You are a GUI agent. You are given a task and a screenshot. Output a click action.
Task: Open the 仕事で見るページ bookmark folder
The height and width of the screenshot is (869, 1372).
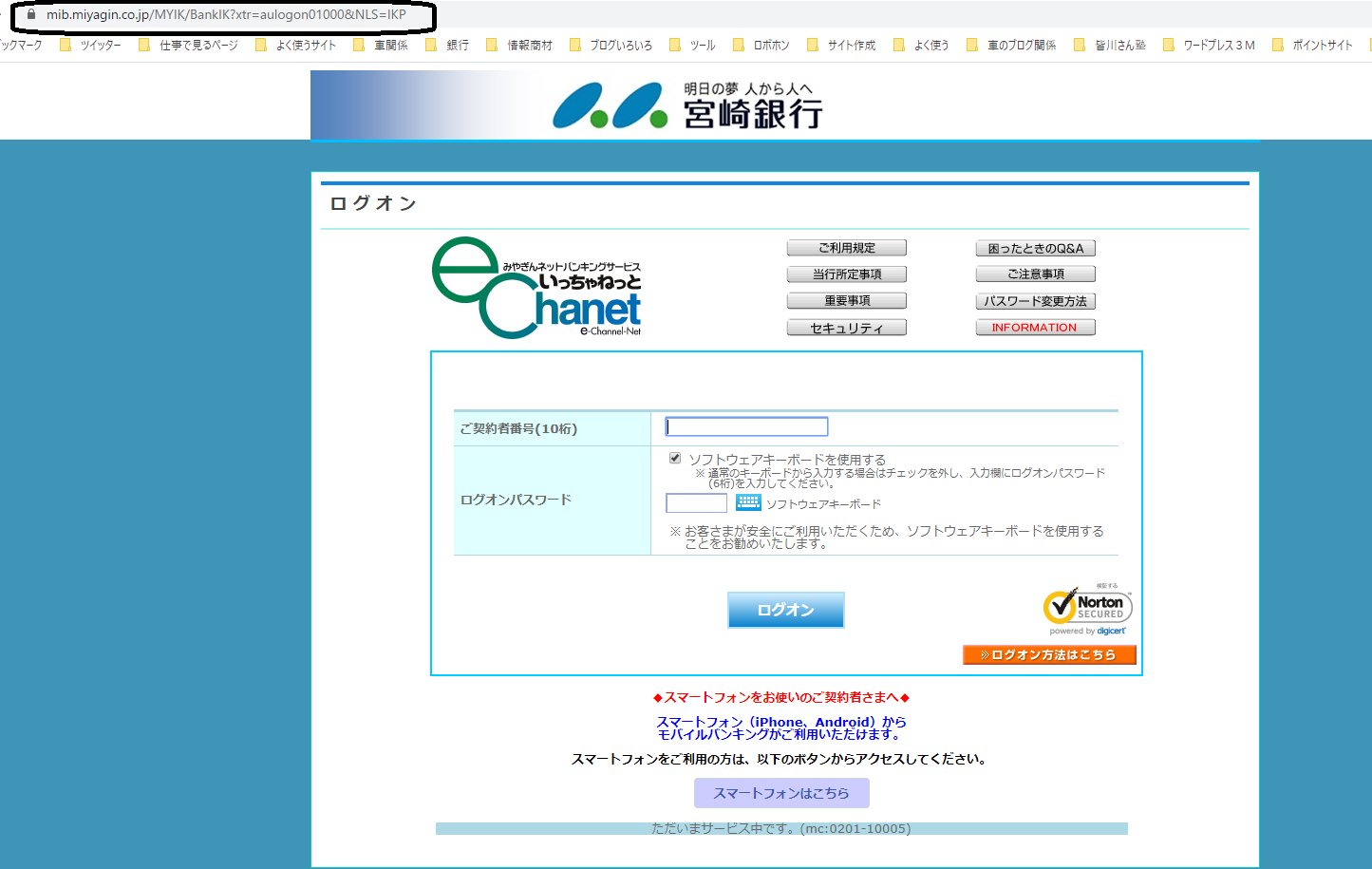coord(188,45)
